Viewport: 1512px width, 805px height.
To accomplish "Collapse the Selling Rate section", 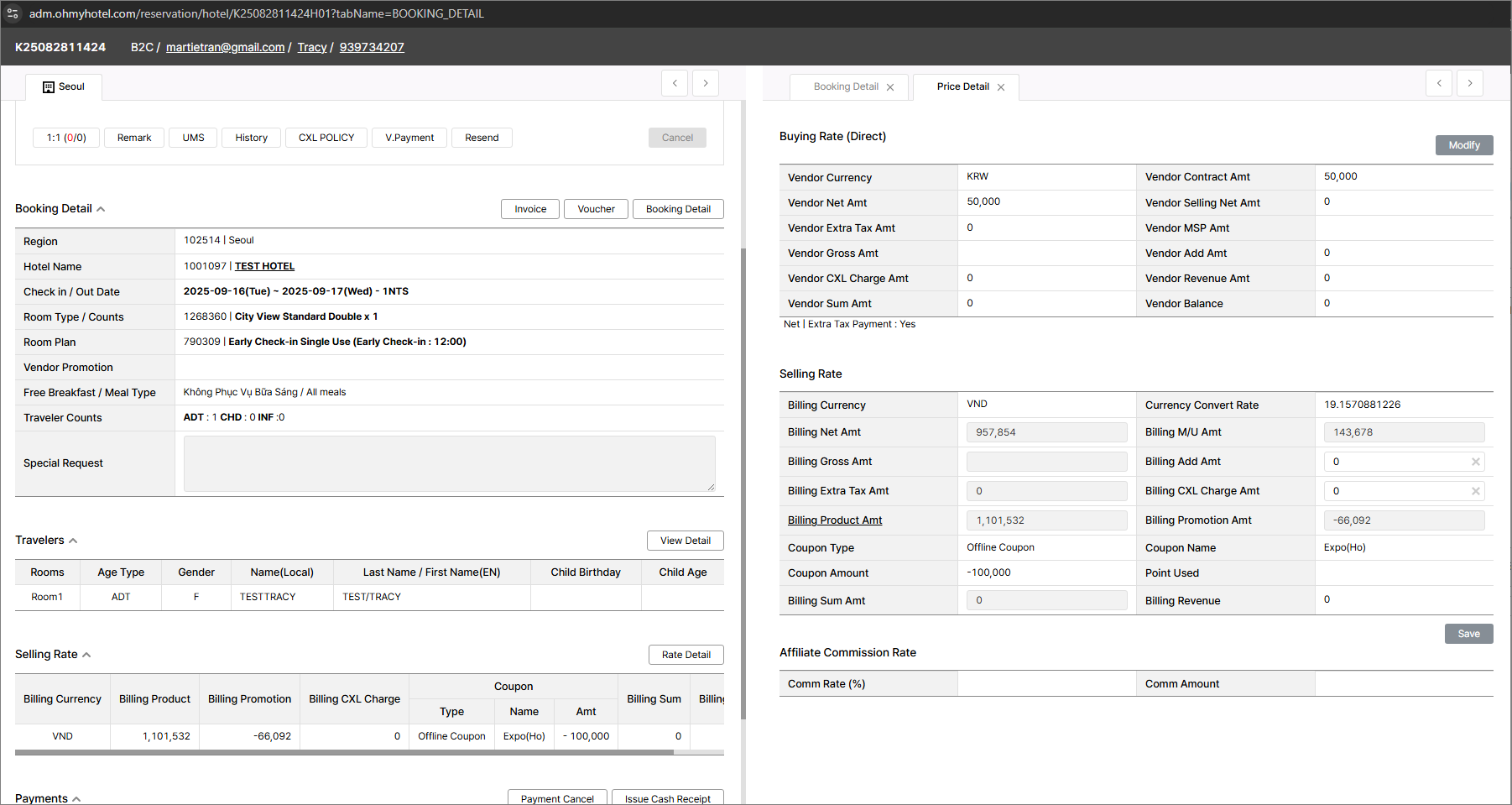I will 86,655.
